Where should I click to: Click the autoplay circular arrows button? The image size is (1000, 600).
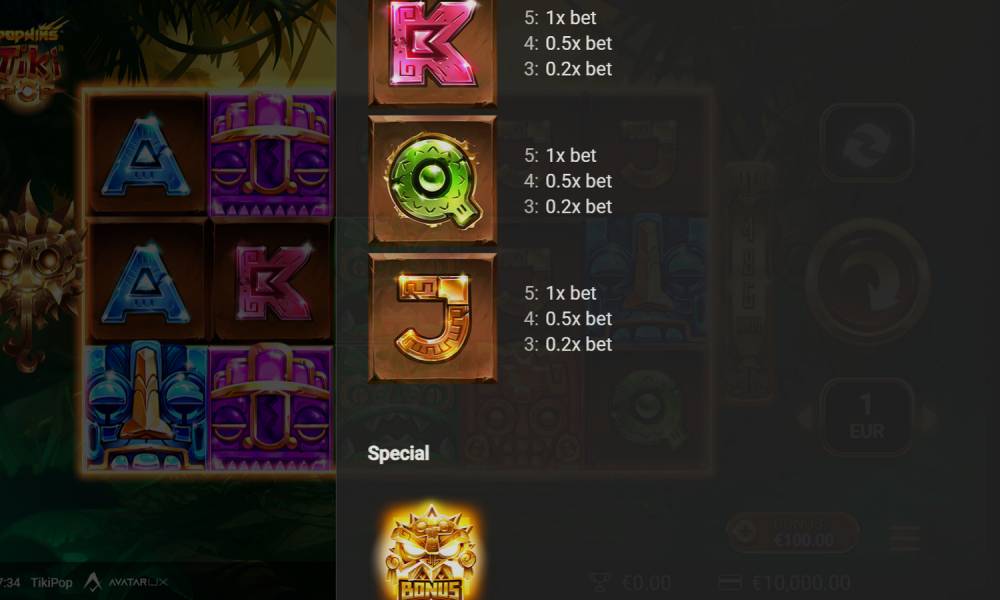(867, 143)
